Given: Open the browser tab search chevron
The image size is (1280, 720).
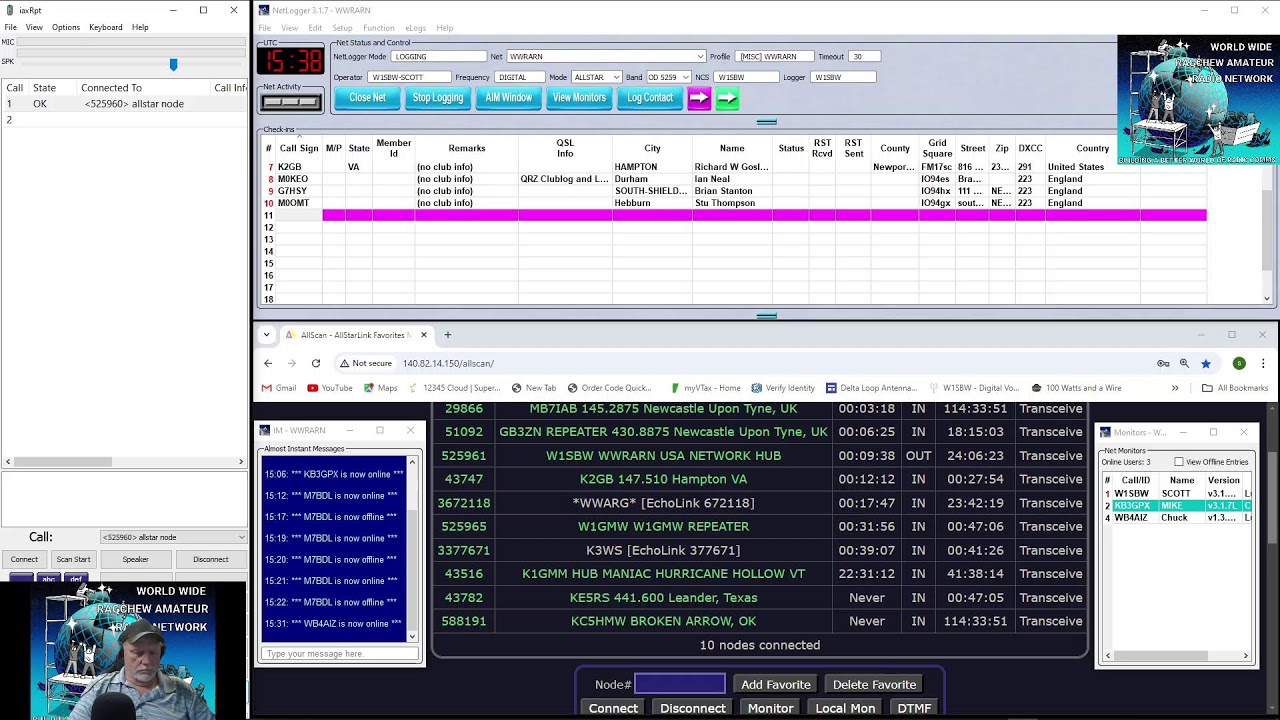Looking at the screenshot, I should 266,335.
